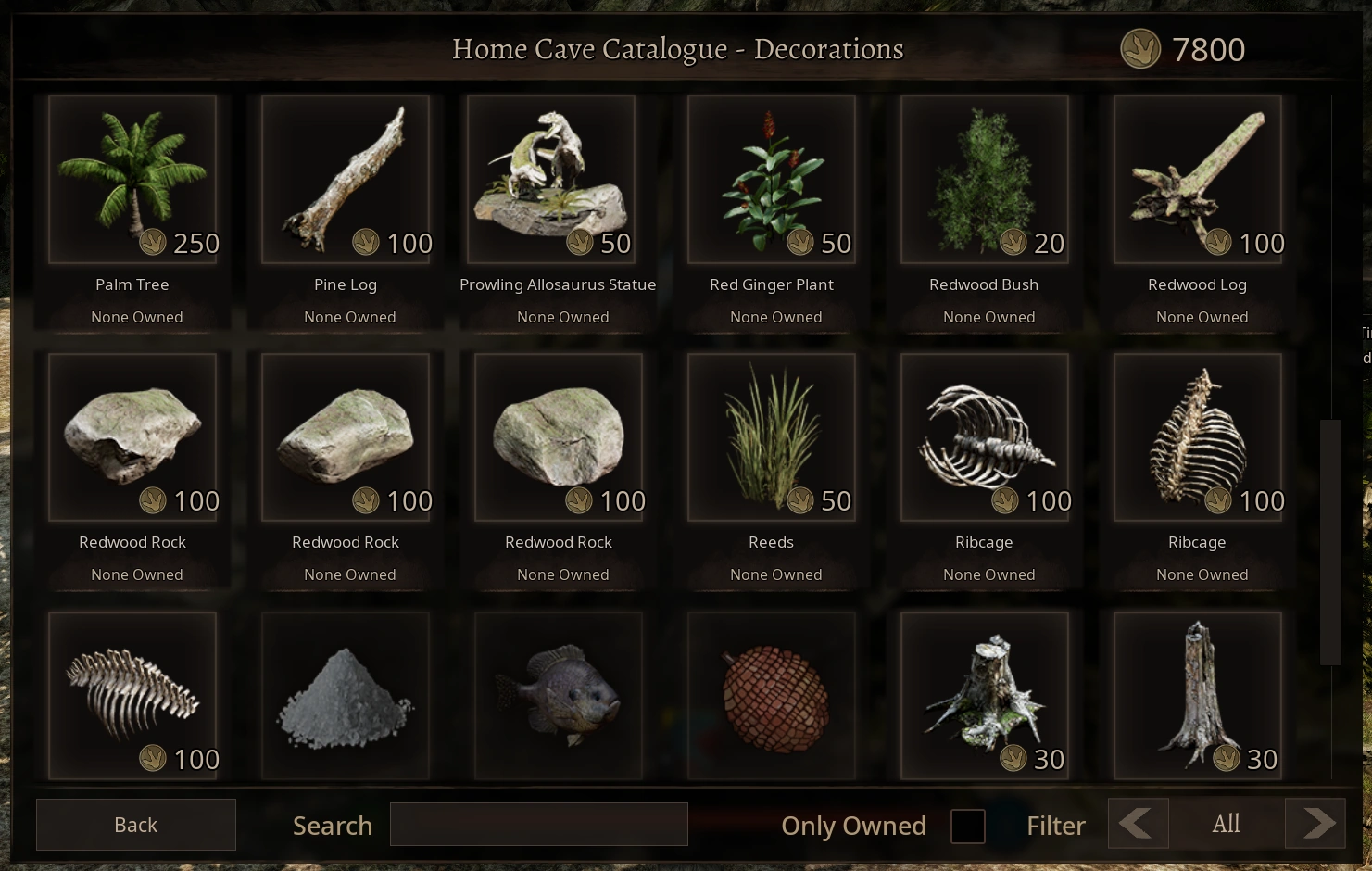Select the first Ribcage item with the horizontal spine
1372x871 pixels.
click(x=985, y=437)
